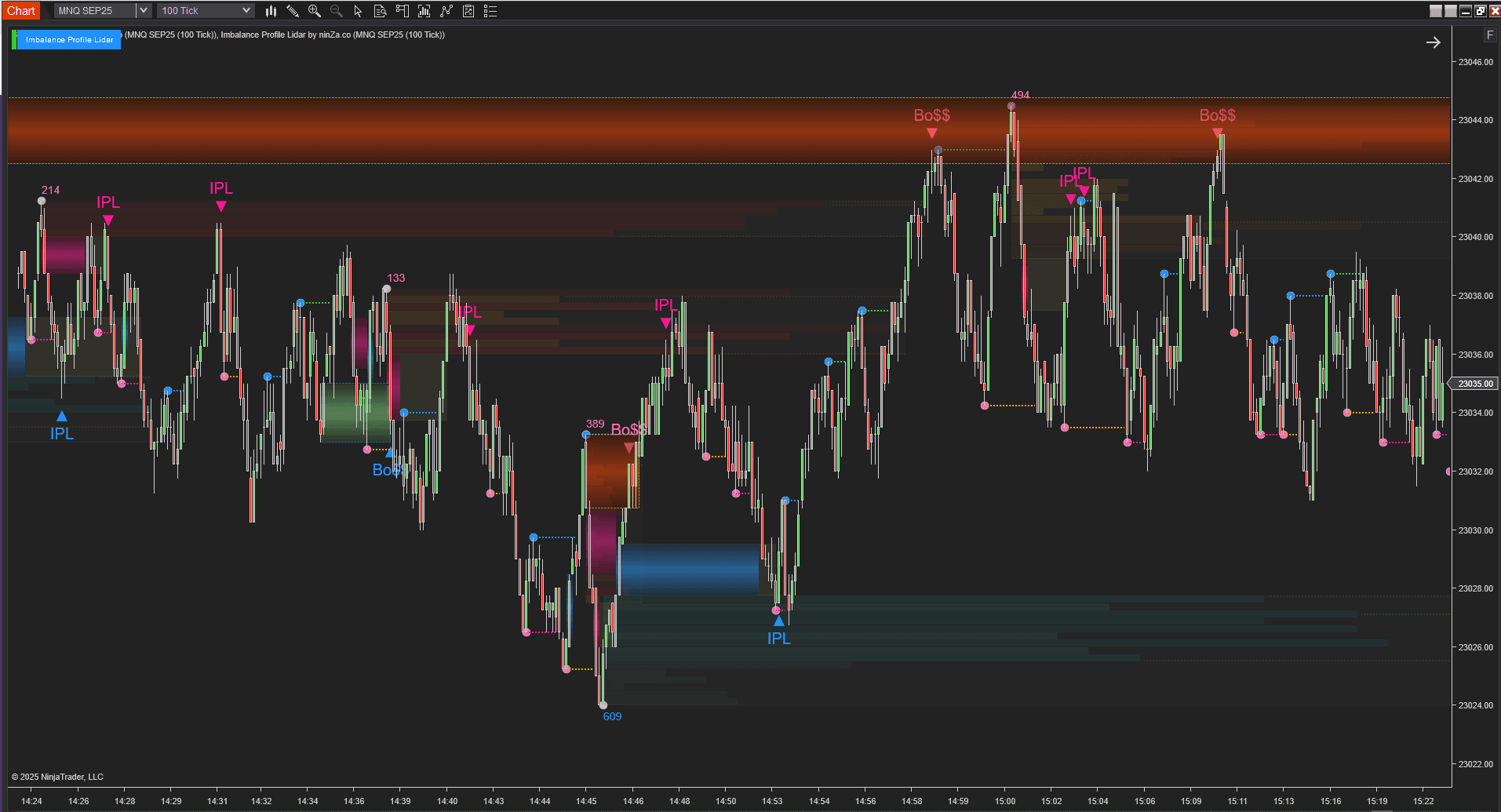Click the blue IPL label near 14:53
Viewport: 1501px width, 812px height.
click(x=779, y=639)
